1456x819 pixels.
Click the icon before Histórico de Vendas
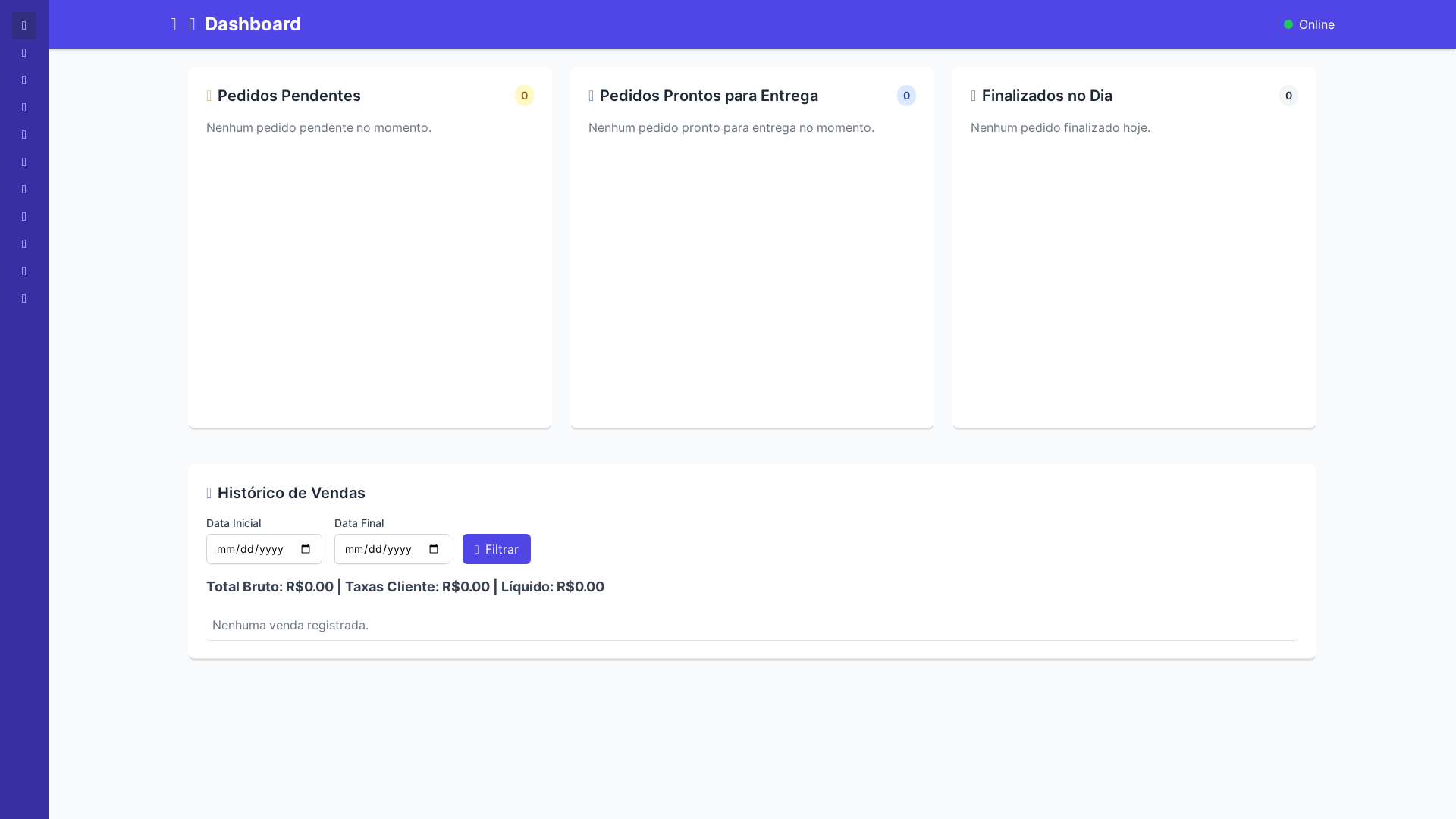209,493
